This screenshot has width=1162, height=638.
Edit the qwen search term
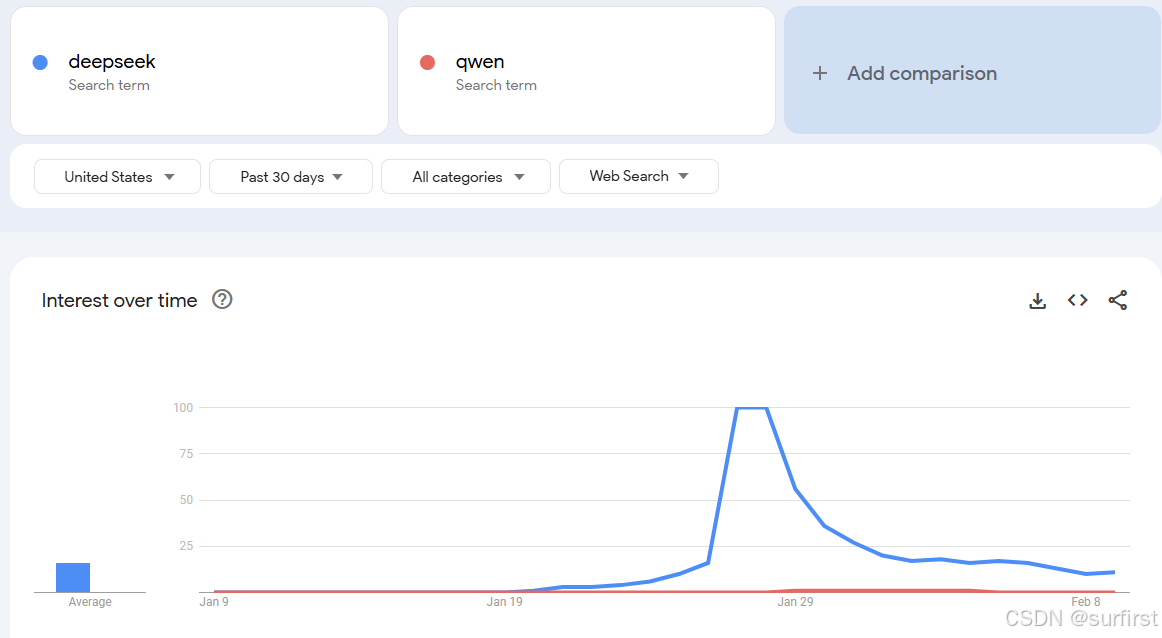pyautogui.click(x=480, y=62)
